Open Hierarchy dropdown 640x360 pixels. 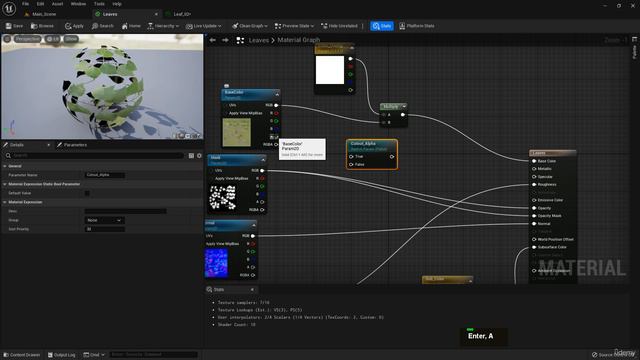tap(163, 26)
